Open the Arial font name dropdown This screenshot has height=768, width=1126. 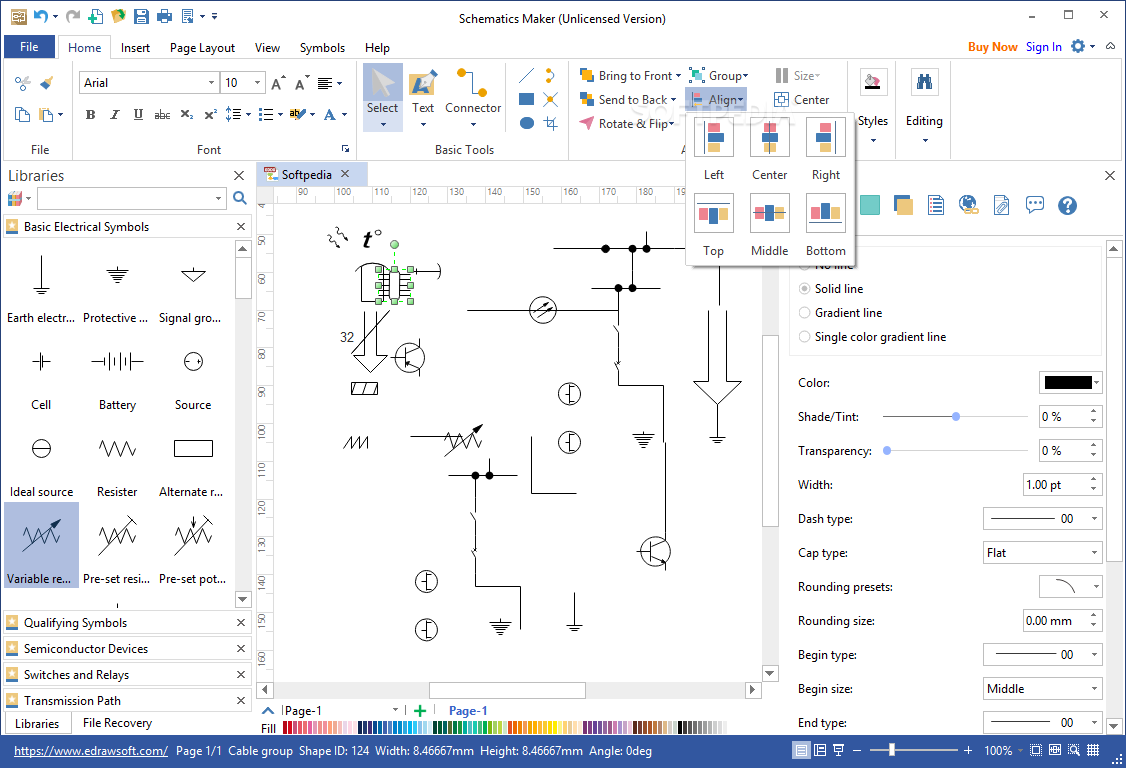(x=211, y=83)
